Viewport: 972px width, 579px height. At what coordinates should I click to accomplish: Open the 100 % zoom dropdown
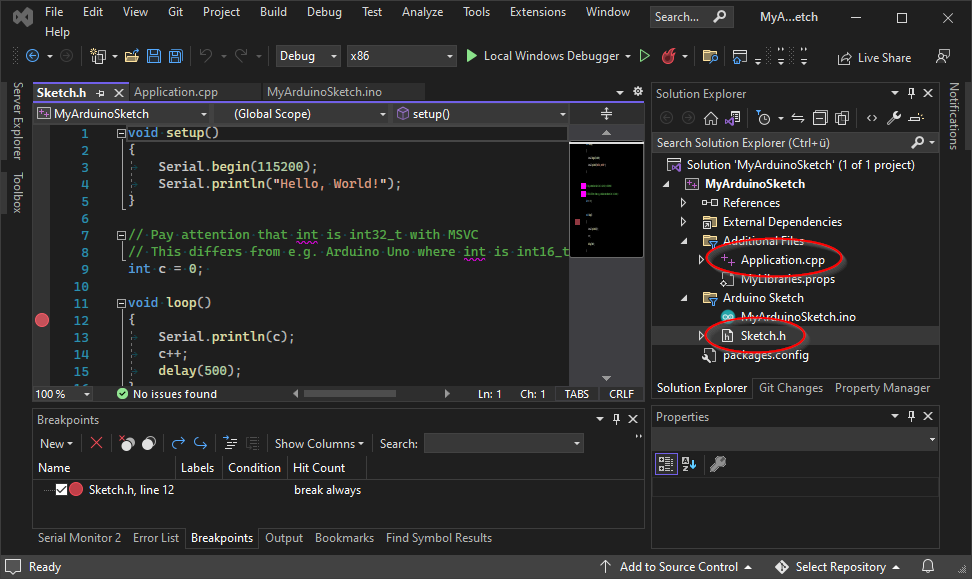(x=63, y=394)
